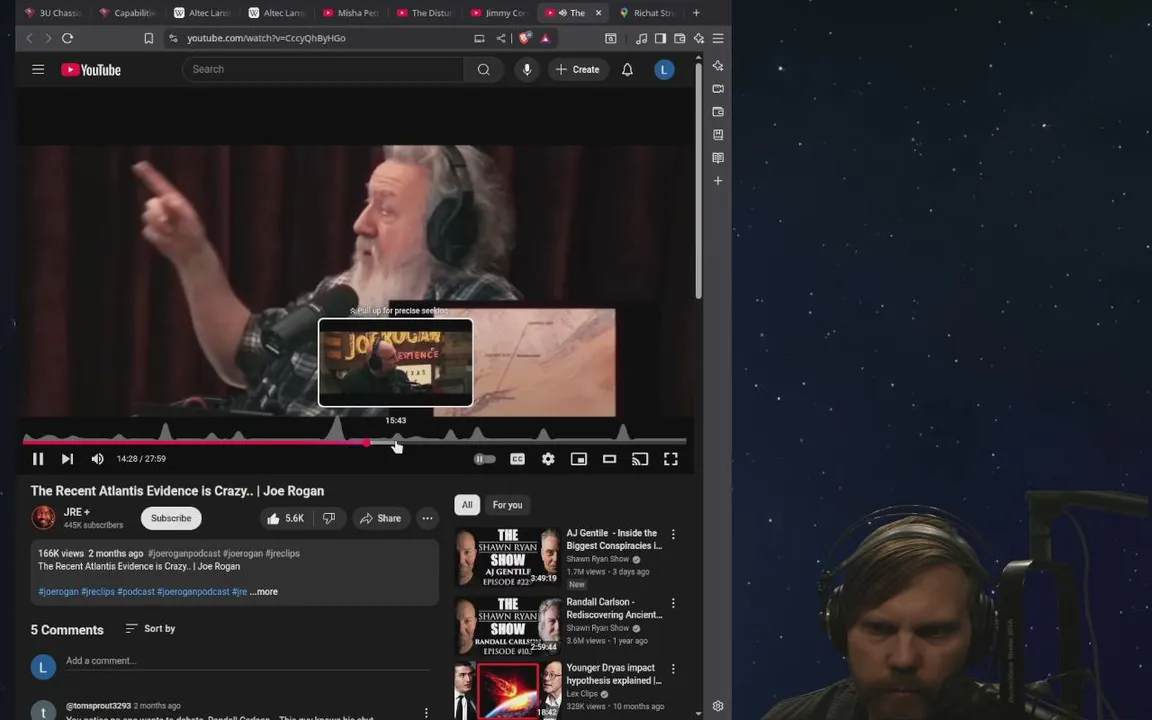Open options menu for Younger Dryas video
This screenshot has height=720, width=1152.
[x=673, y=669]
